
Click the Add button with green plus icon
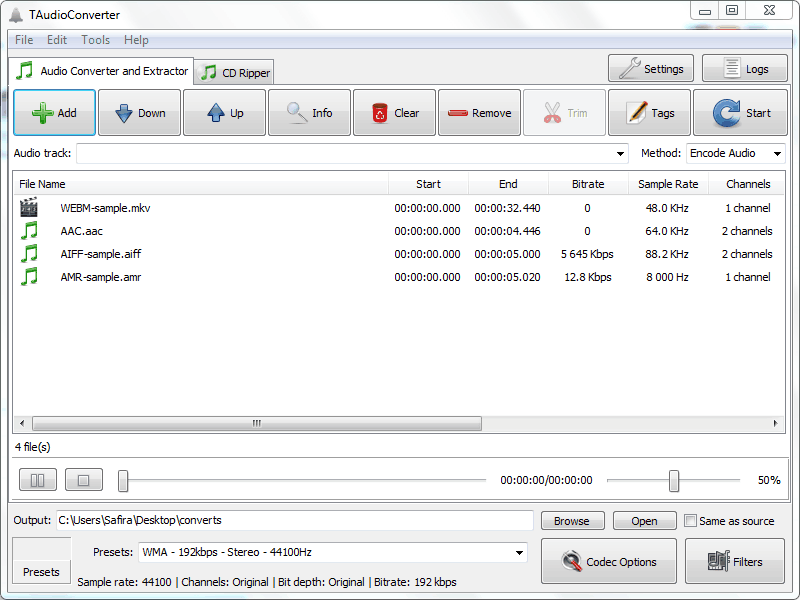55,113
